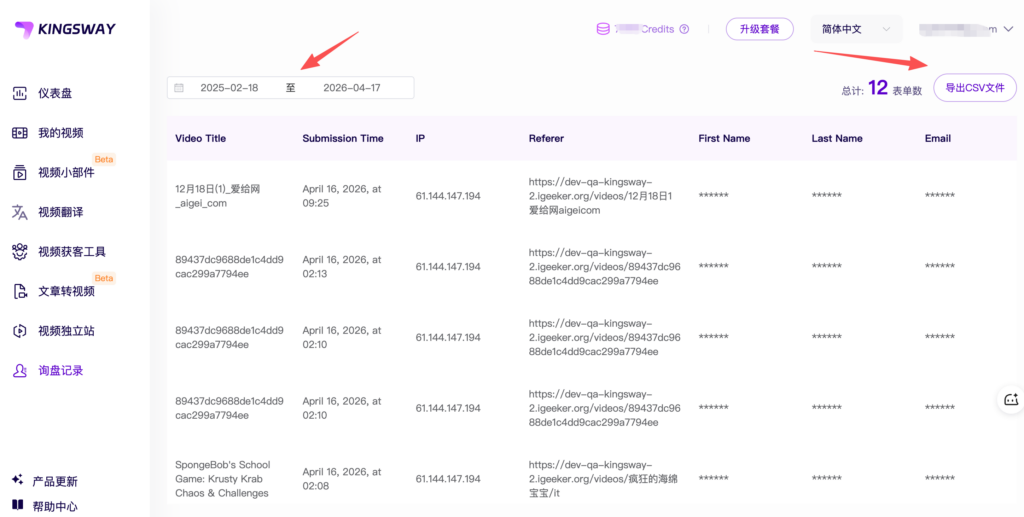Open the floating chatbot assistant icon
This screenshot has height=517, width=1024.
click(x=1010, y=399)
